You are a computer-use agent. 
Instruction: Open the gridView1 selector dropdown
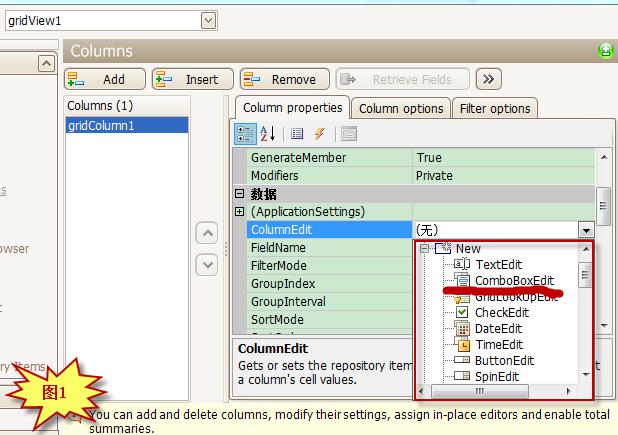[x=208, y=20]
